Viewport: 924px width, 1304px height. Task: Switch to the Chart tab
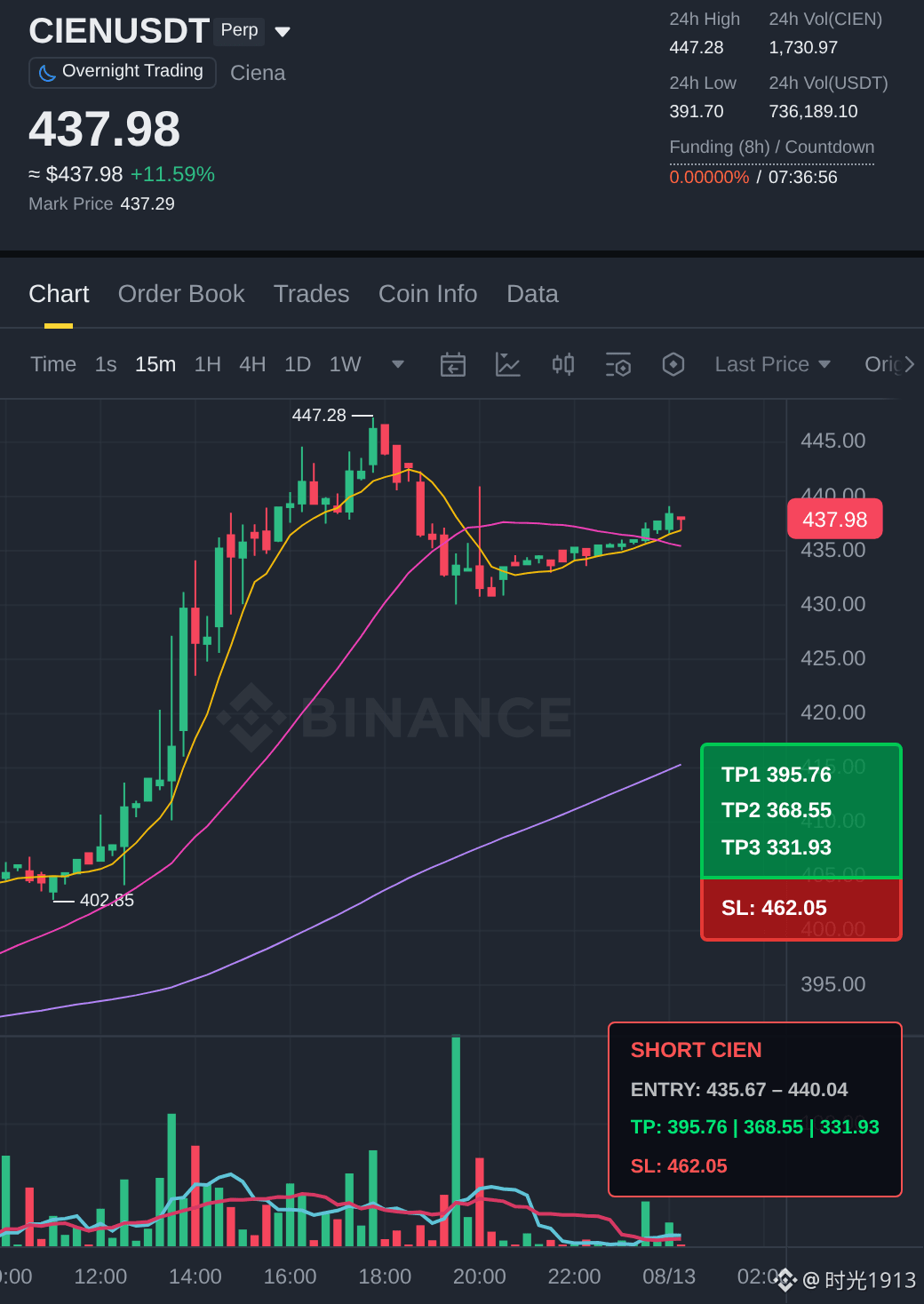(59, 294)
